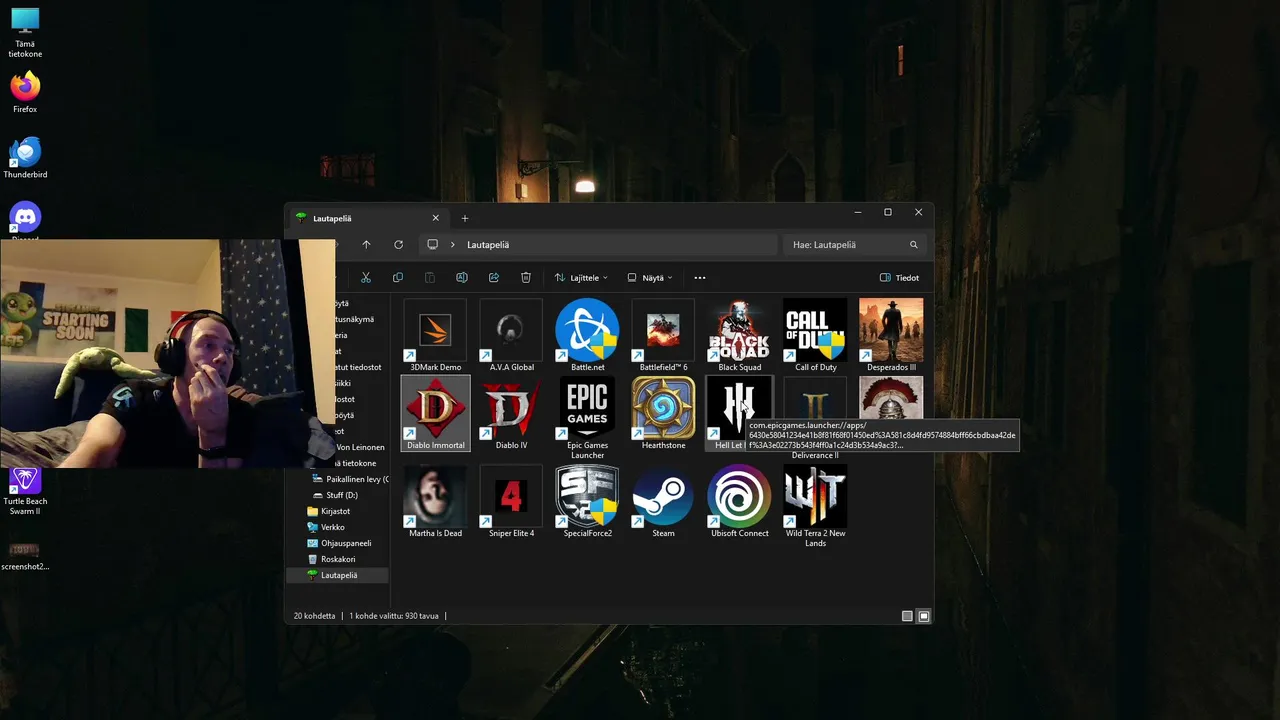1280x720 pixels.
Task: Open the Näytä view dropdown
Action: click(650, 277)
